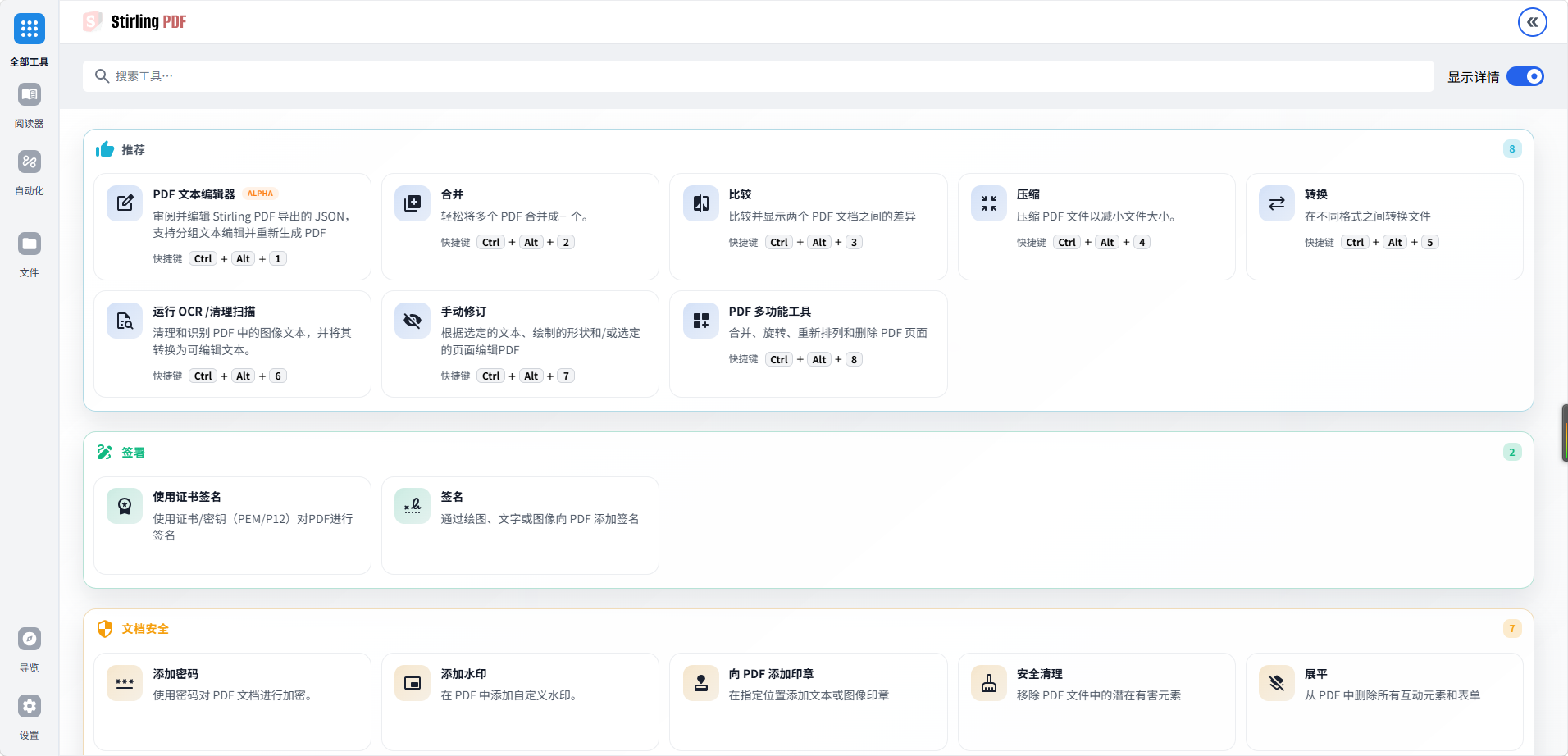
Task: Click the 添加密码 password icon
Action: pyautogui.click(x=125, y=683)
